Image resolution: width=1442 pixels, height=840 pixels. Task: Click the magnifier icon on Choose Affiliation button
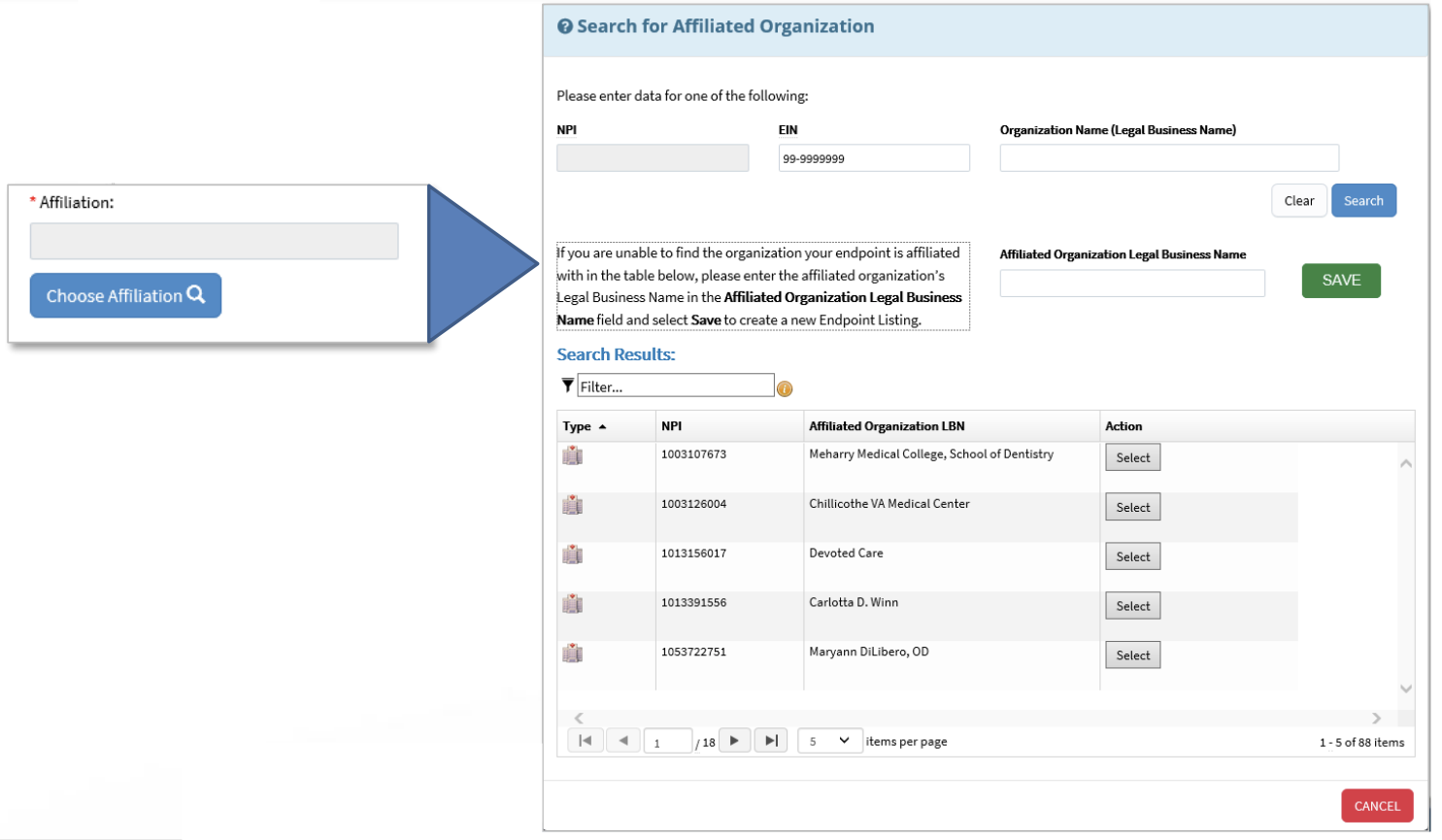194,295
